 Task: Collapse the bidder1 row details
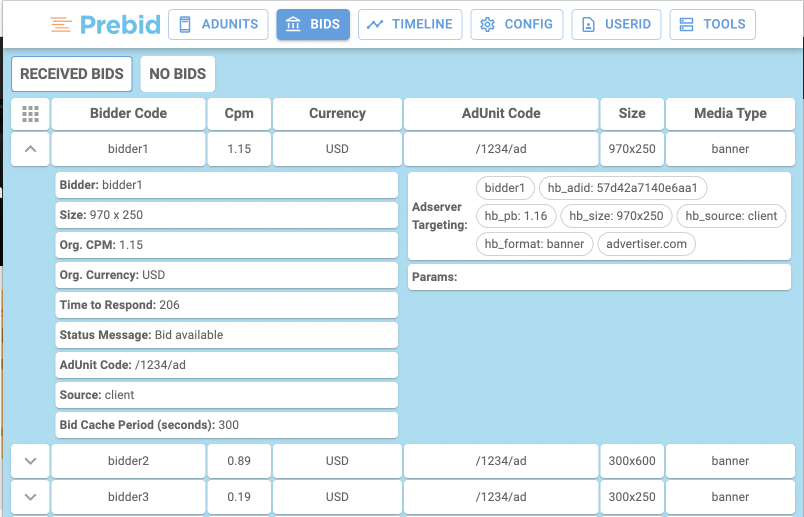tap(30, 149)
